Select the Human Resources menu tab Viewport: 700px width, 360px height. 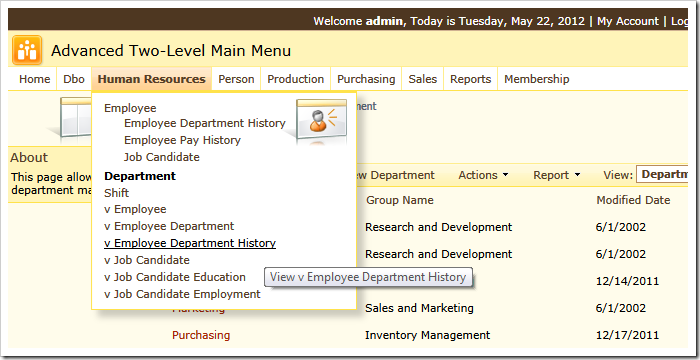click(151, 79)
